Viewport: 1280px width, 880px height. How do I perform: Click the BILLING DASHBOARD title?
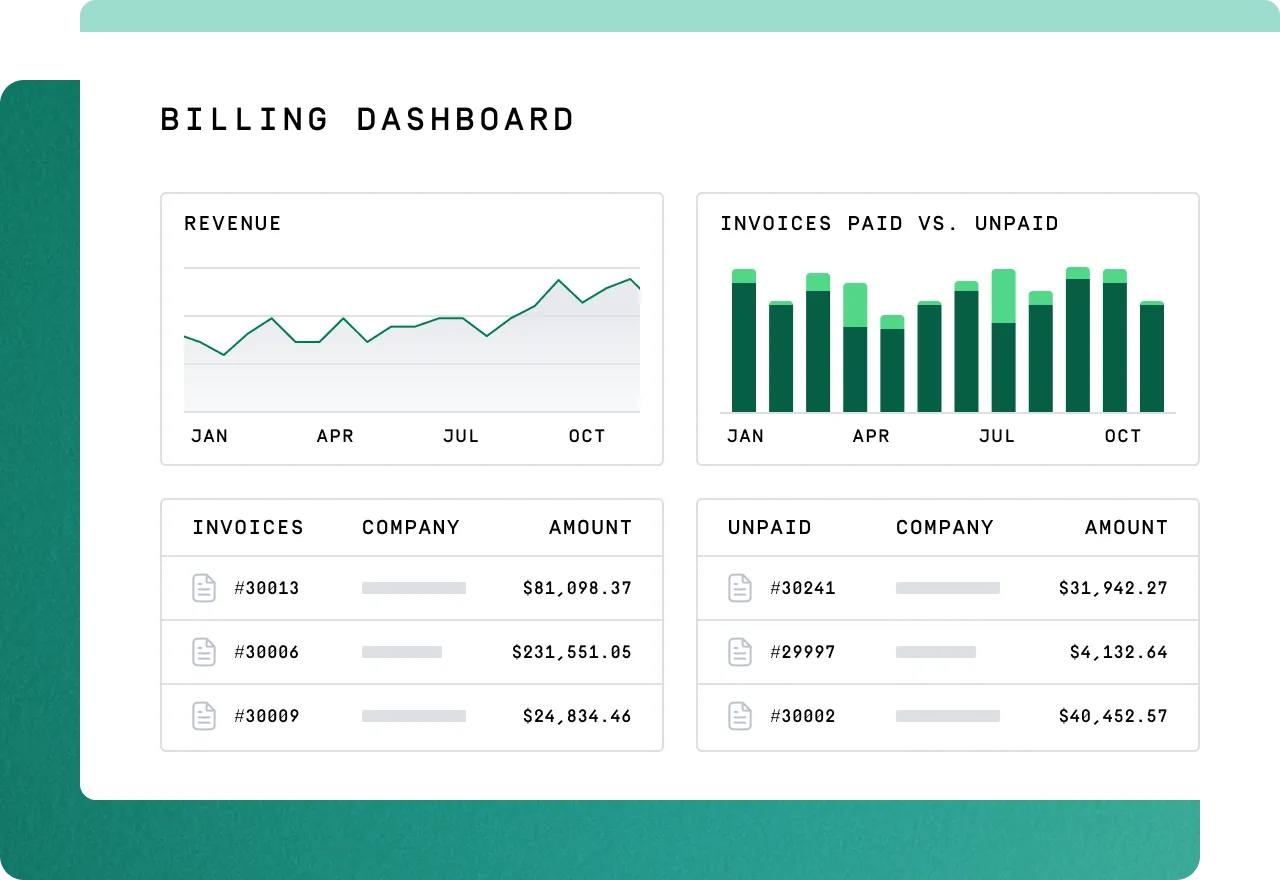pyautogui.click(x=367, y=119)
